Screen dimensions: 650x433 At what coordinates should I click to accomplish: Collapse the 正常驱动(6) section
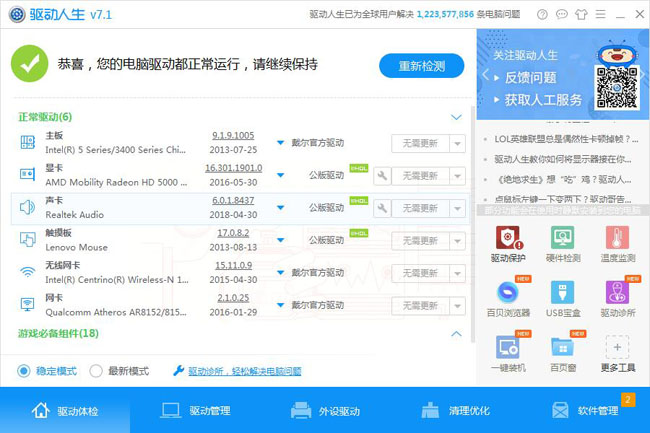456,118
